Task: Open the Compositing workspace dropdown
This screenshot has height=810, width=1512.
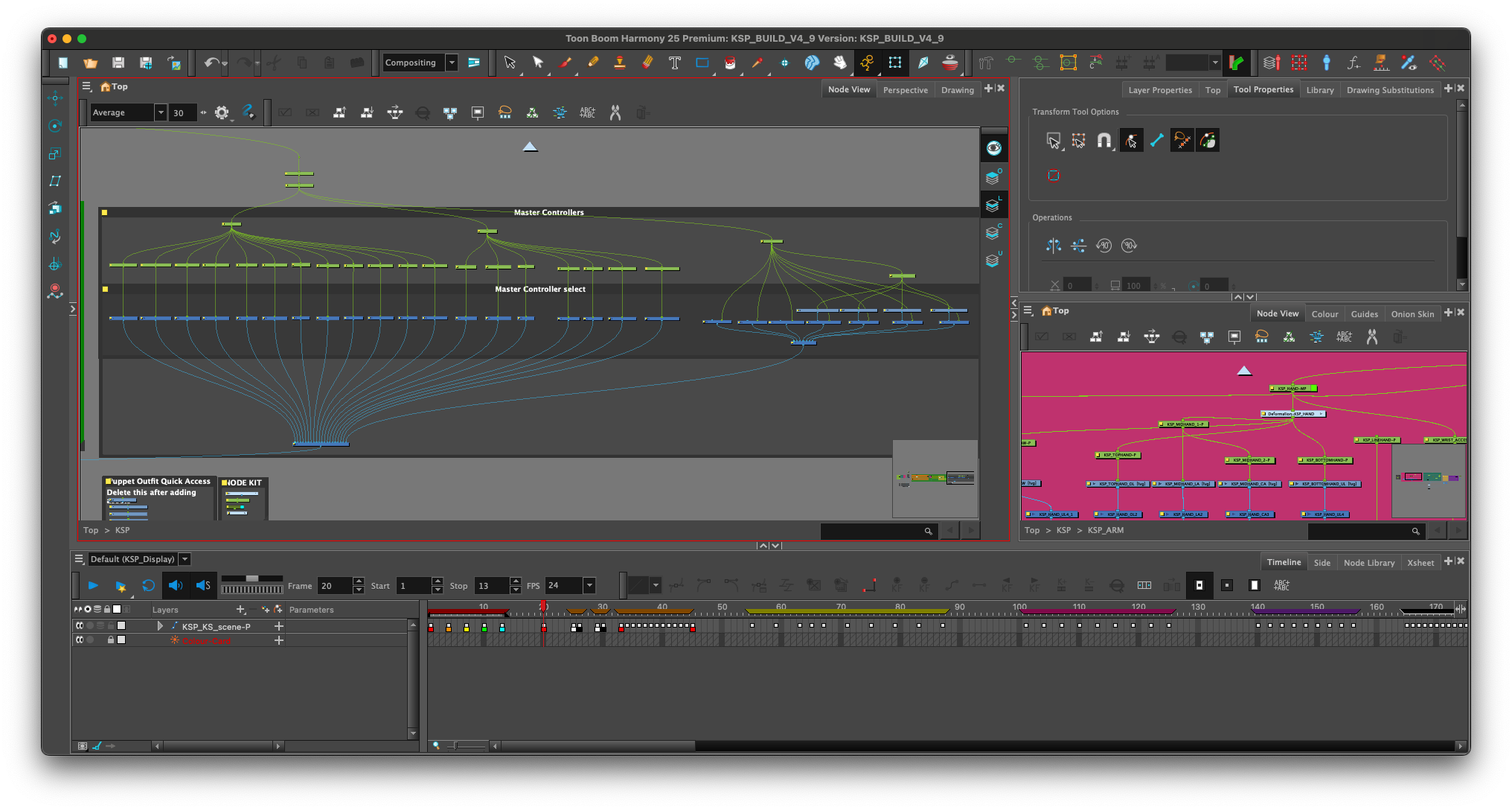Action: (x=452, y=63)
